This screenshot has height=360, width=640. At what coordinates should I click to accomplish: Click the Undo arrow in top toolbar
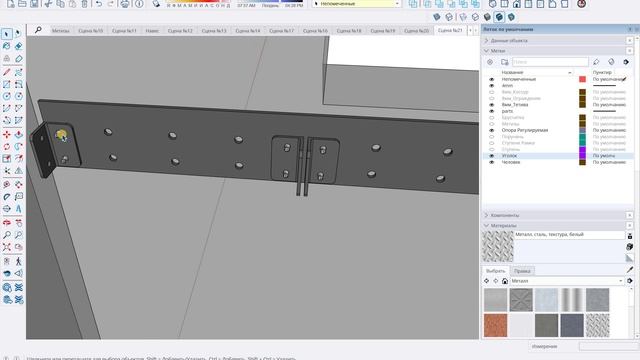[x=99, y=4]
